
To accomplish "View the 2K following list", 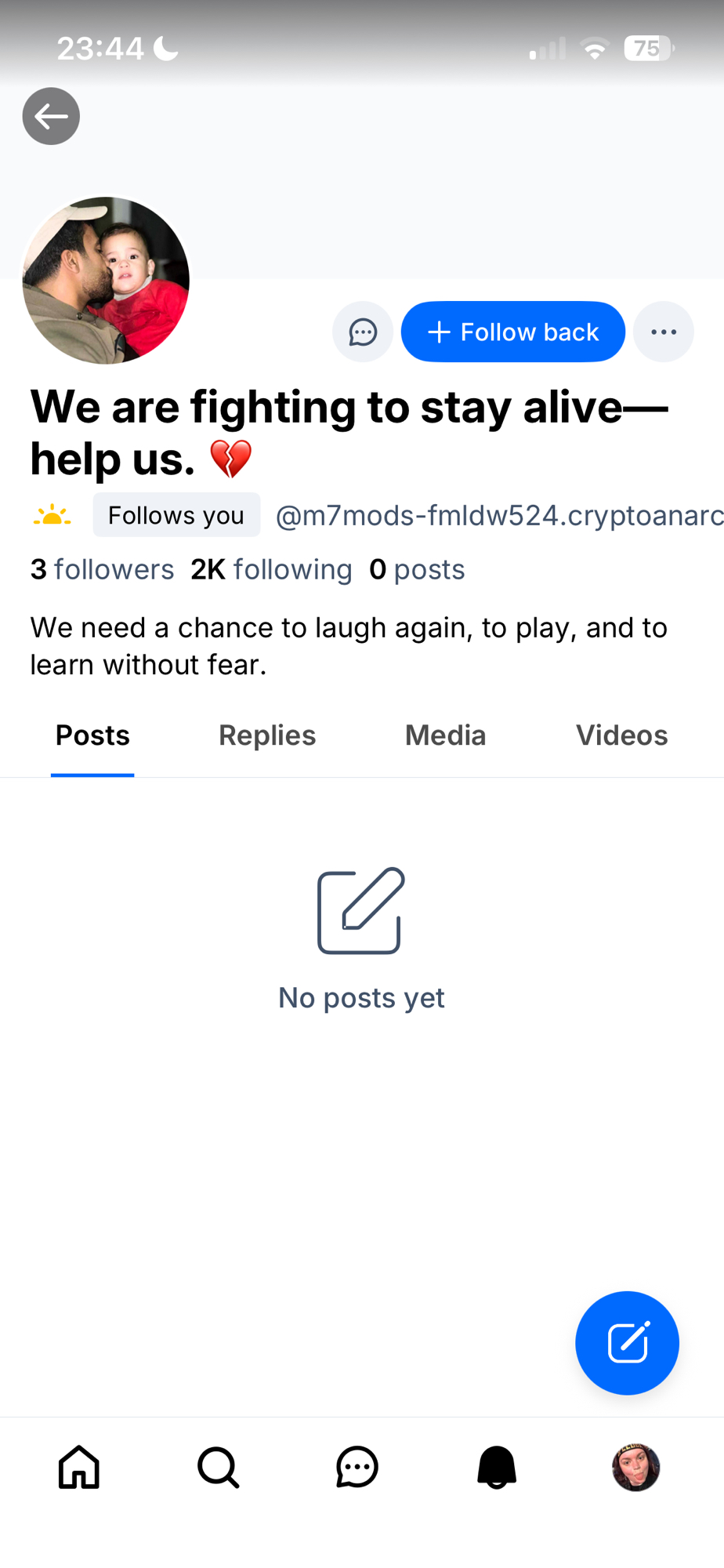I will coord(271,569).
